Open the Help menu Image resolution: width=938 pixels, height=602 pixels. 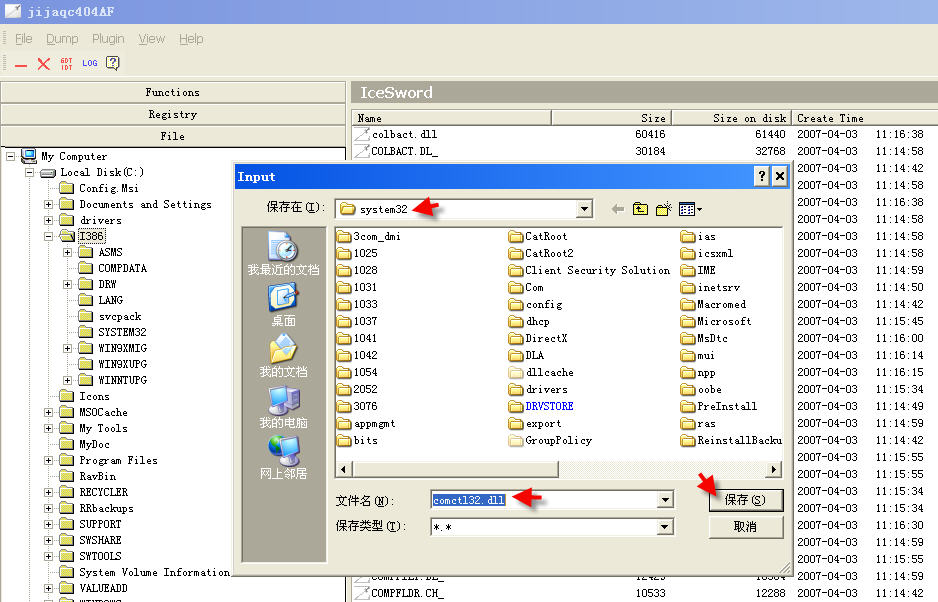pos(191,39)
